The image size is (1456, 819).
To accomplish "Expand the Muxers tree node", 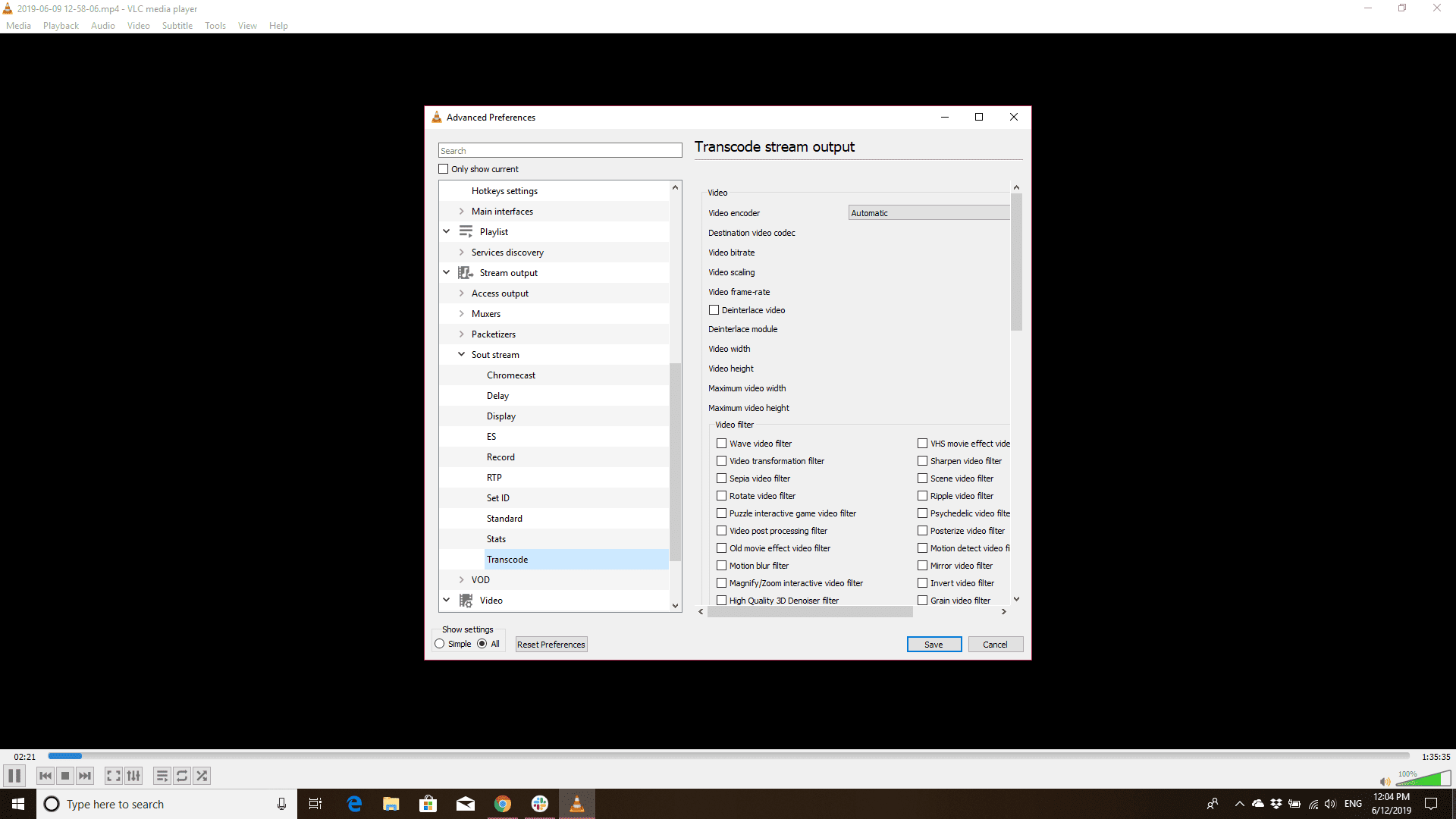I will (461, 314).
